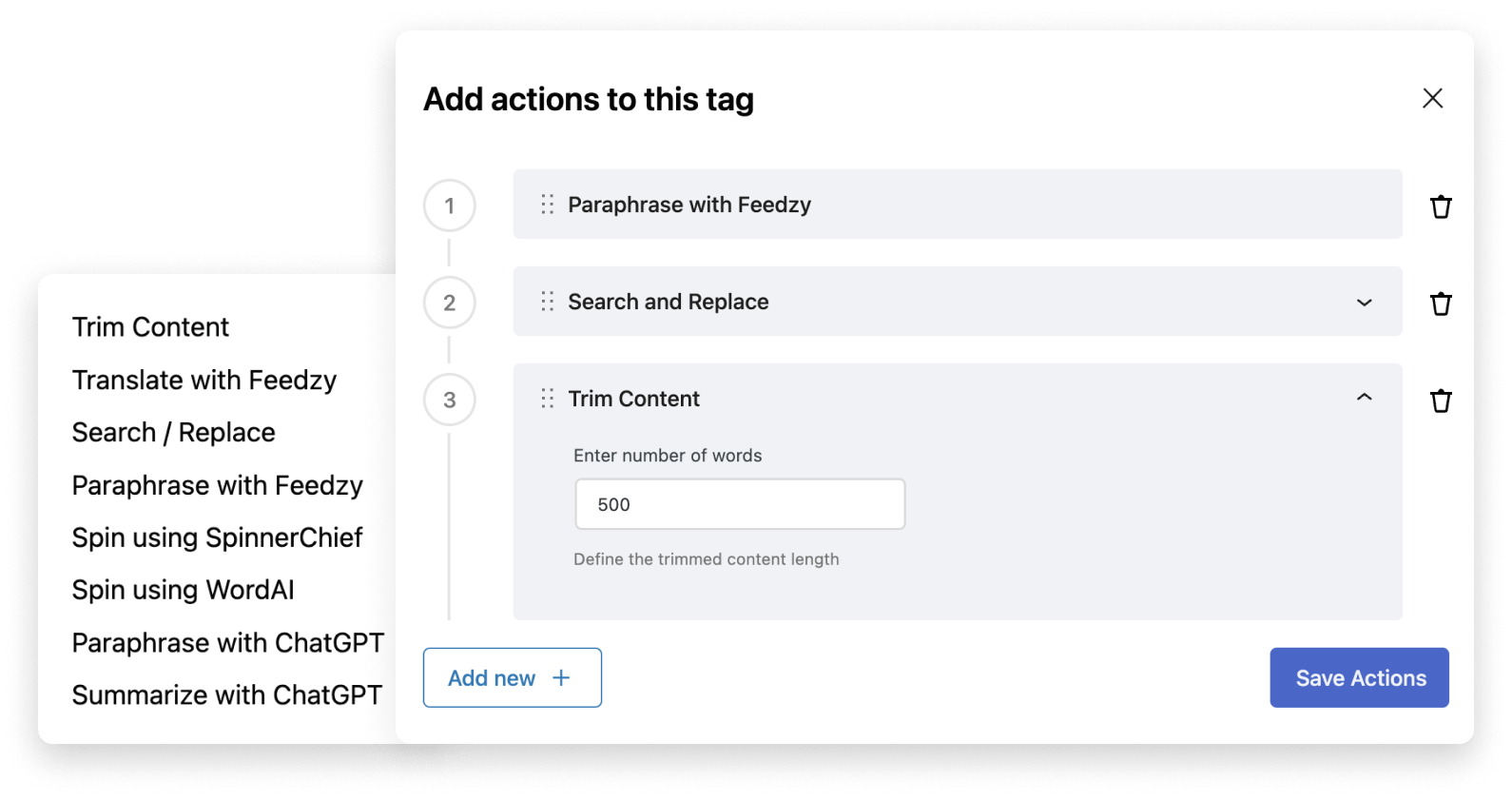The height and width of the screenshot is (801, 1512).
Task: Delete the Search and Replace action
Action: click(1441, 303)
